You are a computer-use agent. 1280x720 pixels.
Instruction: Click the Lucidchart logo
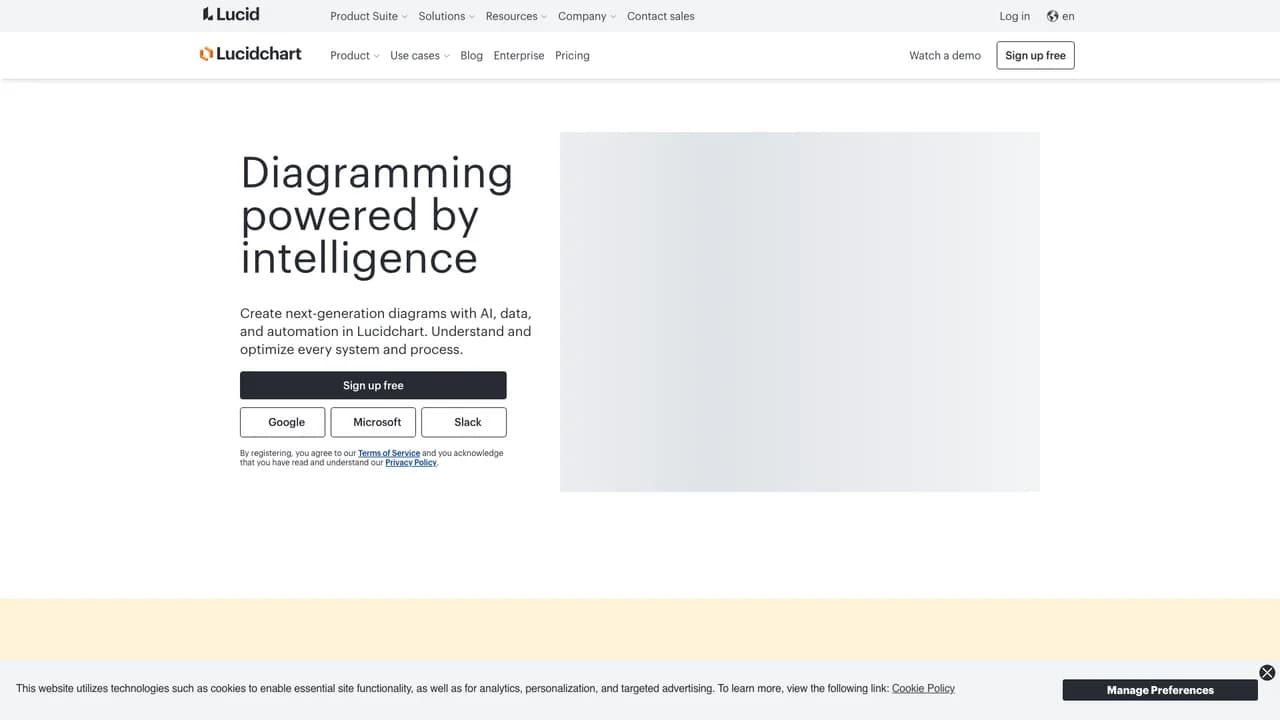coord(250,54)
